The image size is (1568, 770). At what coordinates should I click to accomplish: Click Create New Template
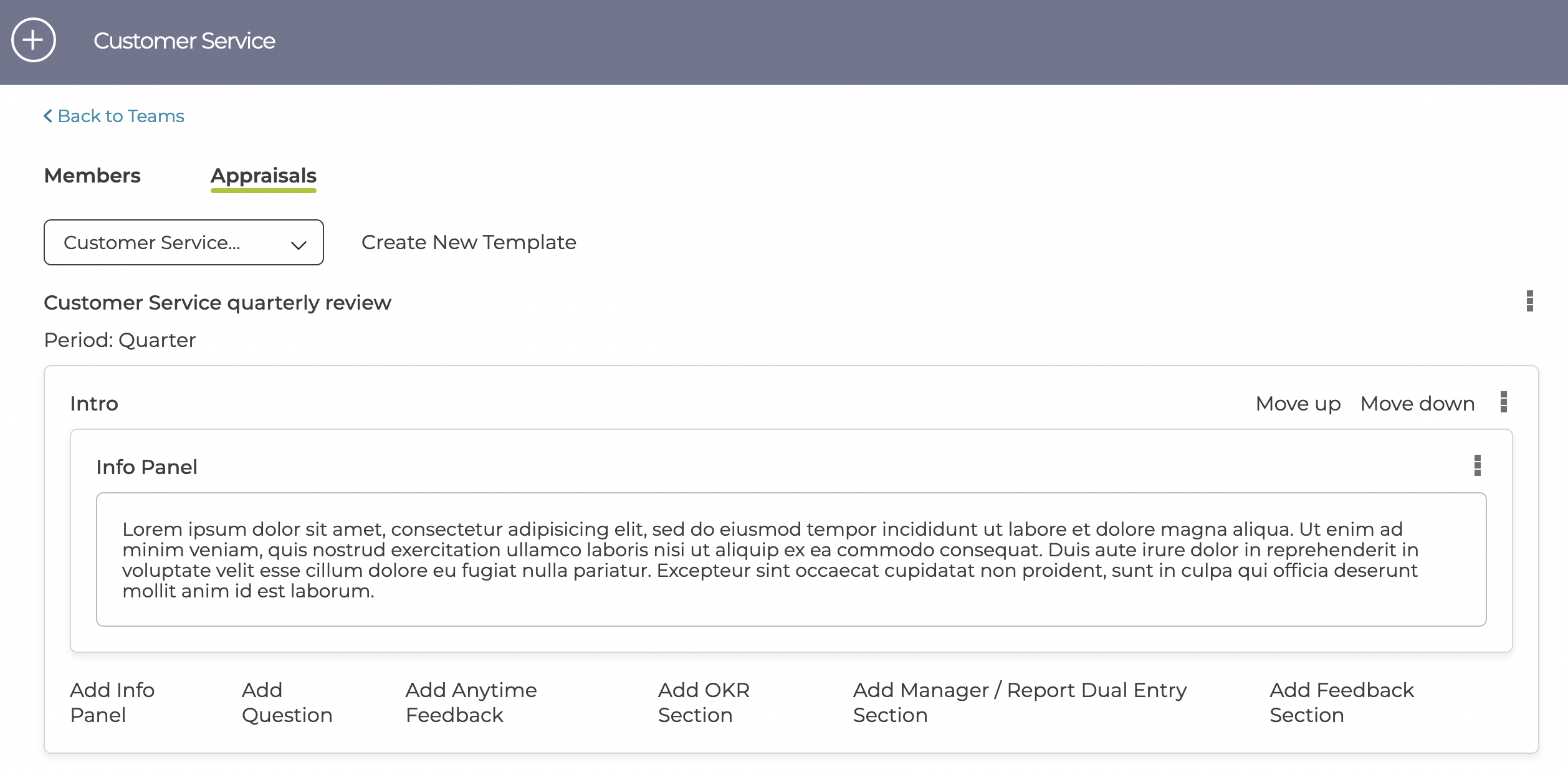point(469,242)
